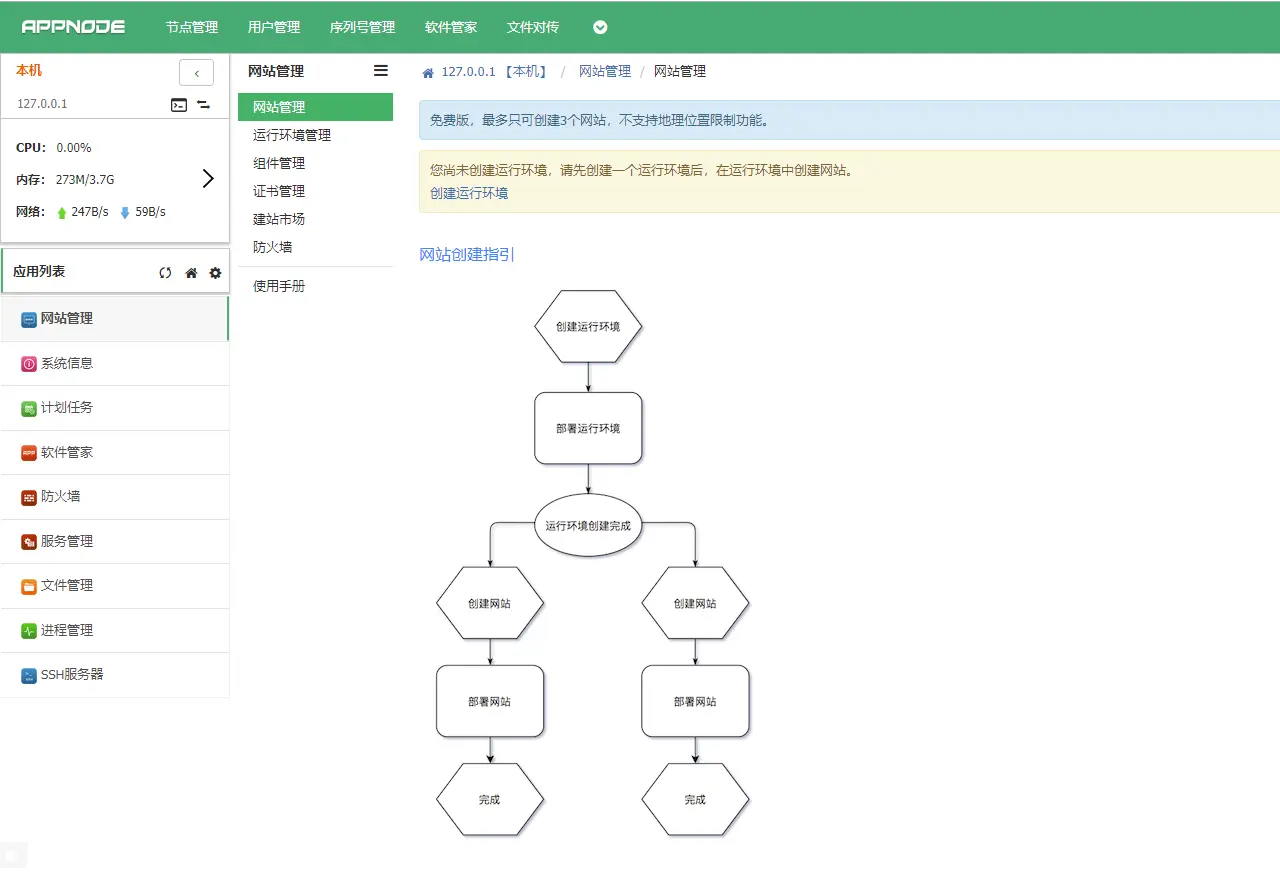Expand server resource details with the right chevron
This screenshot has height=873, width=1280.
(x=209, y=178)
